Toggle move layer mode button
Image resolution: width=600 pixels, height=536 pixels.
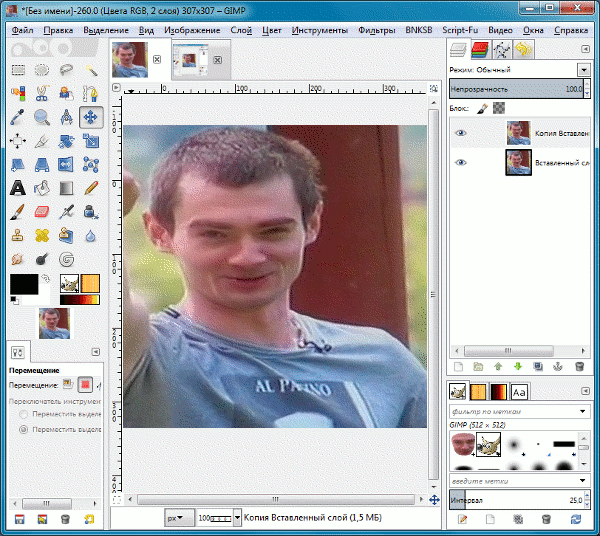(x=68, y=384)
